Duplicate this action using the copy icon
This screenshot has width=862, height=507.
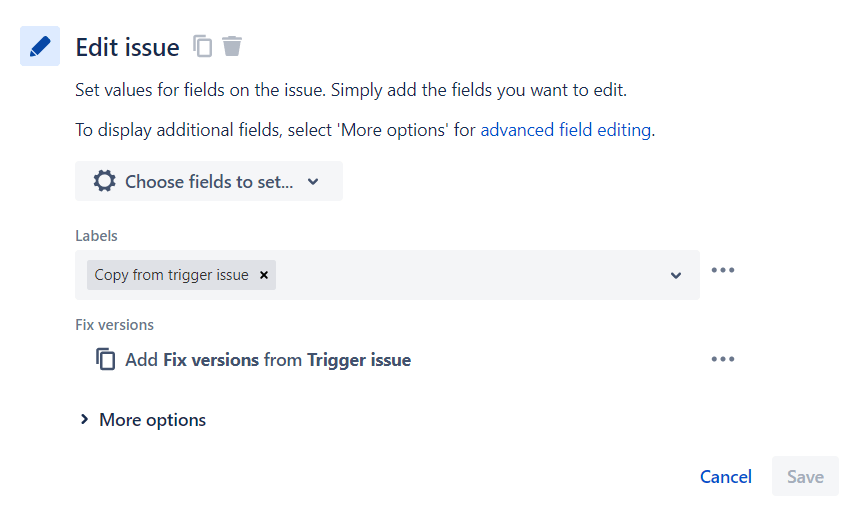point(202,46)
